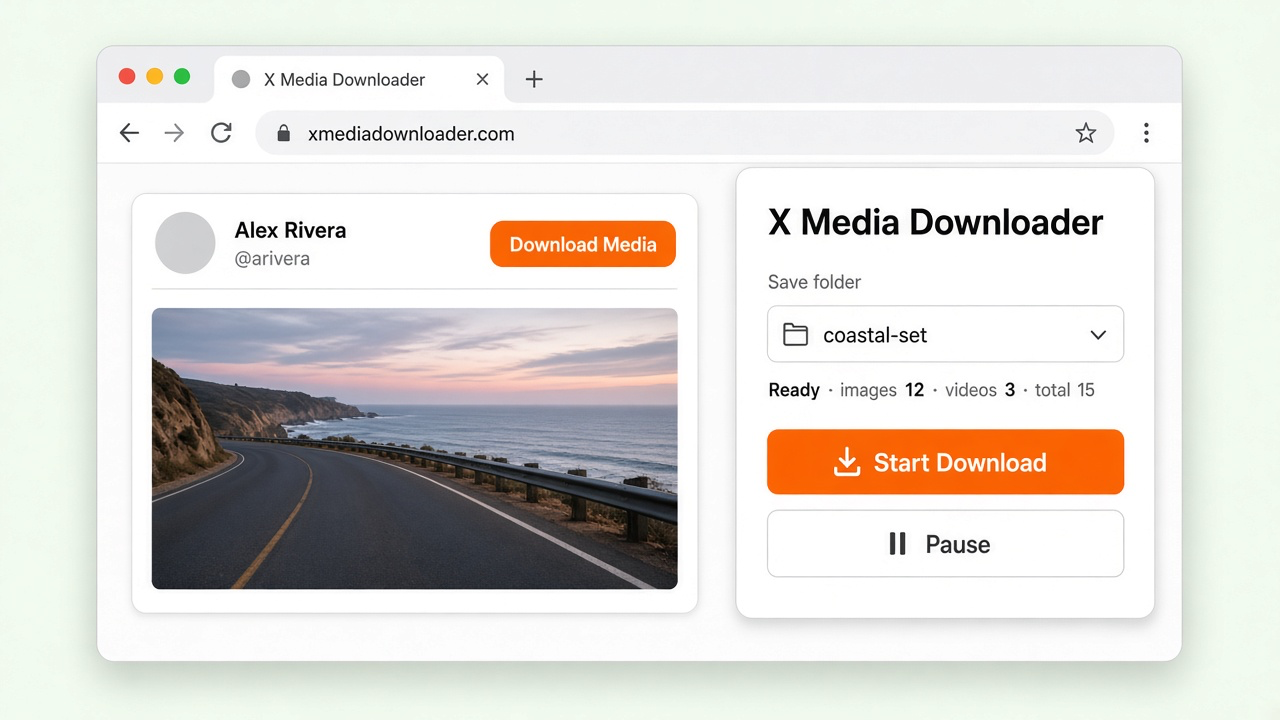Click the red close window button
1280x720 pixels.
[x=127, y=76]
